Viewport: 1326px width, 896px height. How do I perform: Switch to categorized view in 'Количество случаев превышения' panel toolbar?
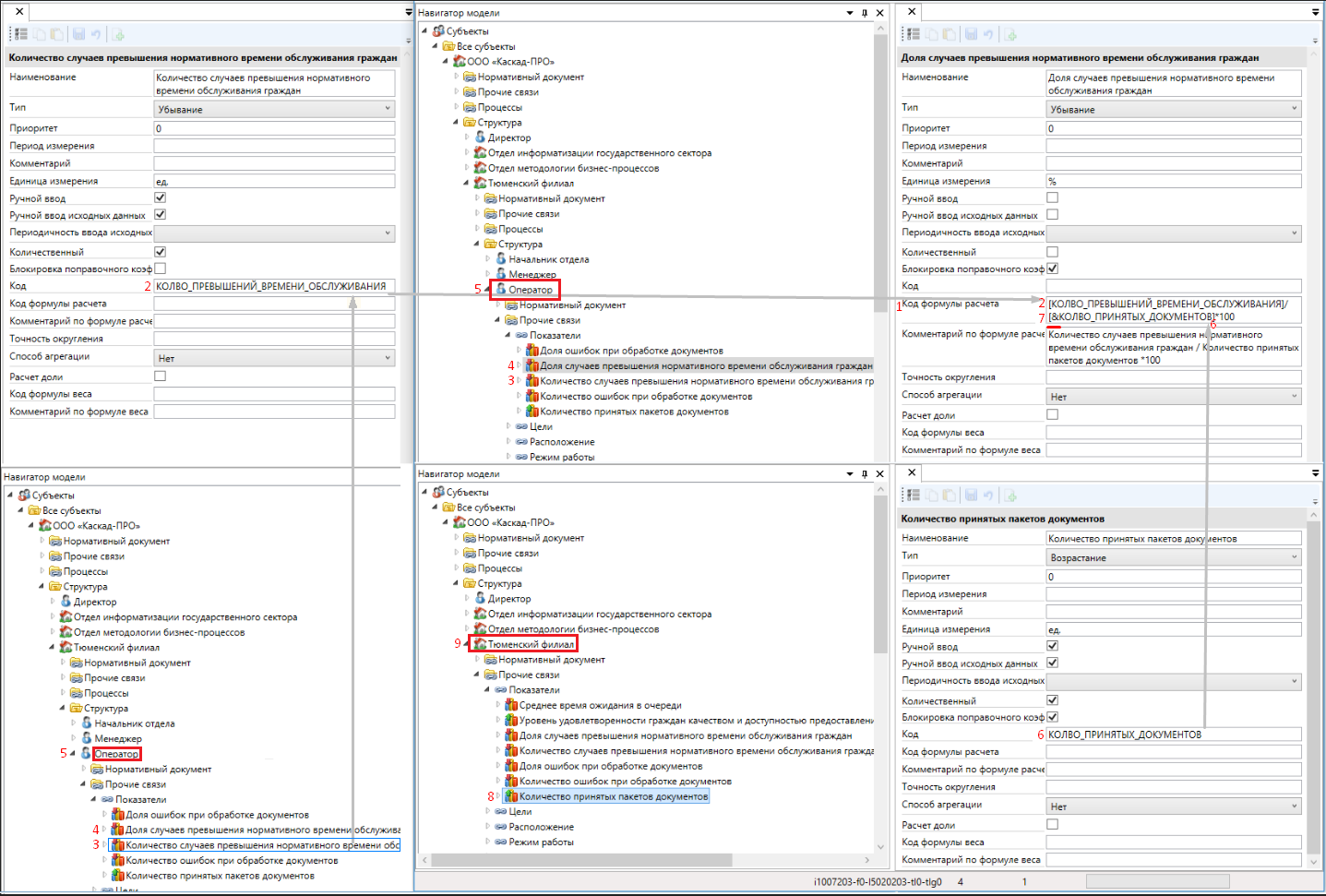point(21,34)
